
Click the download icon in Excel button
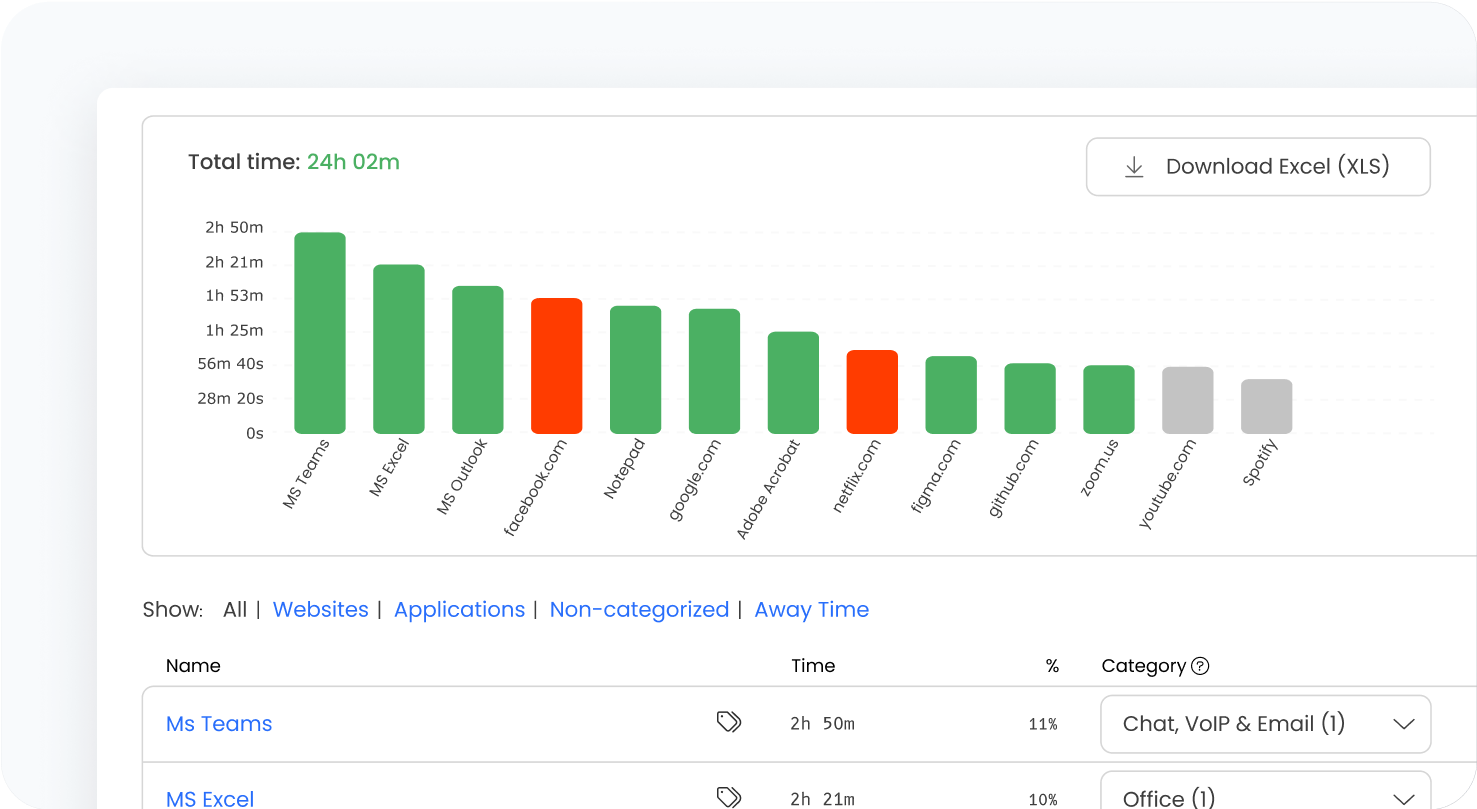1134,167
